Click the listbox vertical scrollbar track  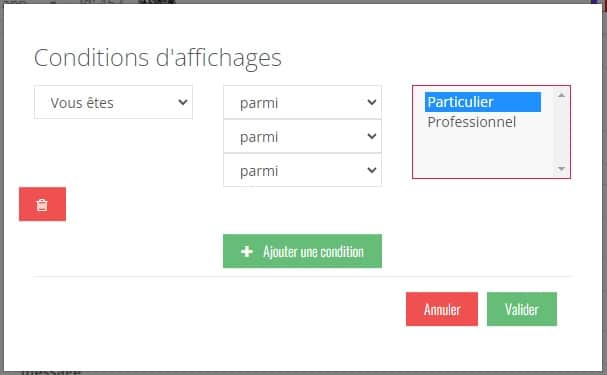tap(561, 132)
